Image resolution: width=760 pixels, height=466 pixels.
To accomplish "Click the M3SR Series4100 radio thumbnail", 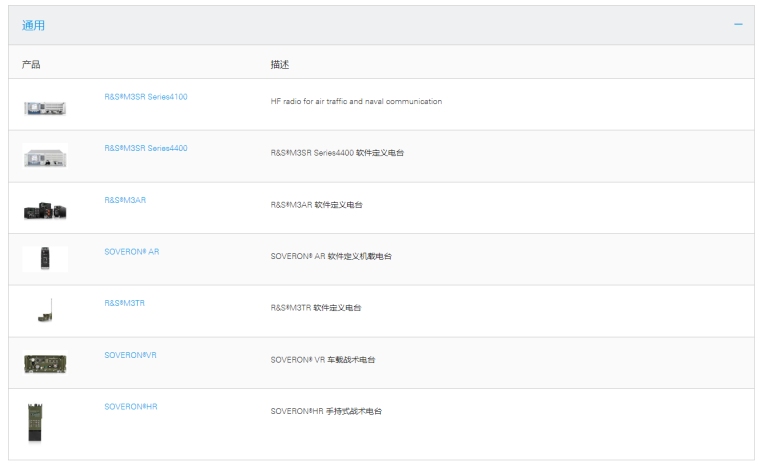I will 45,106.
